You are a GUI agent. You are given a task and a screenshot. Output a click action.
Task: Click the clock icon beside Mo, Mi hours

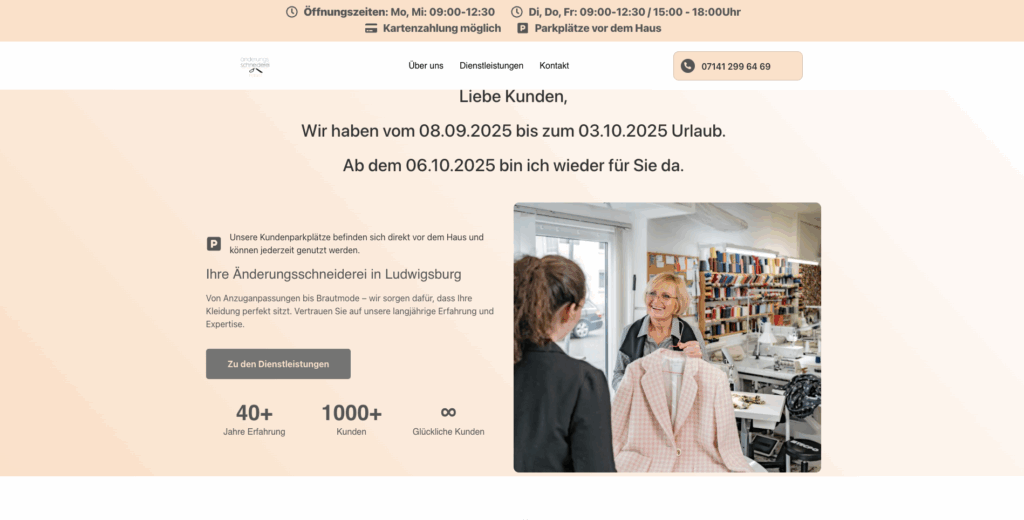point(291,12)
